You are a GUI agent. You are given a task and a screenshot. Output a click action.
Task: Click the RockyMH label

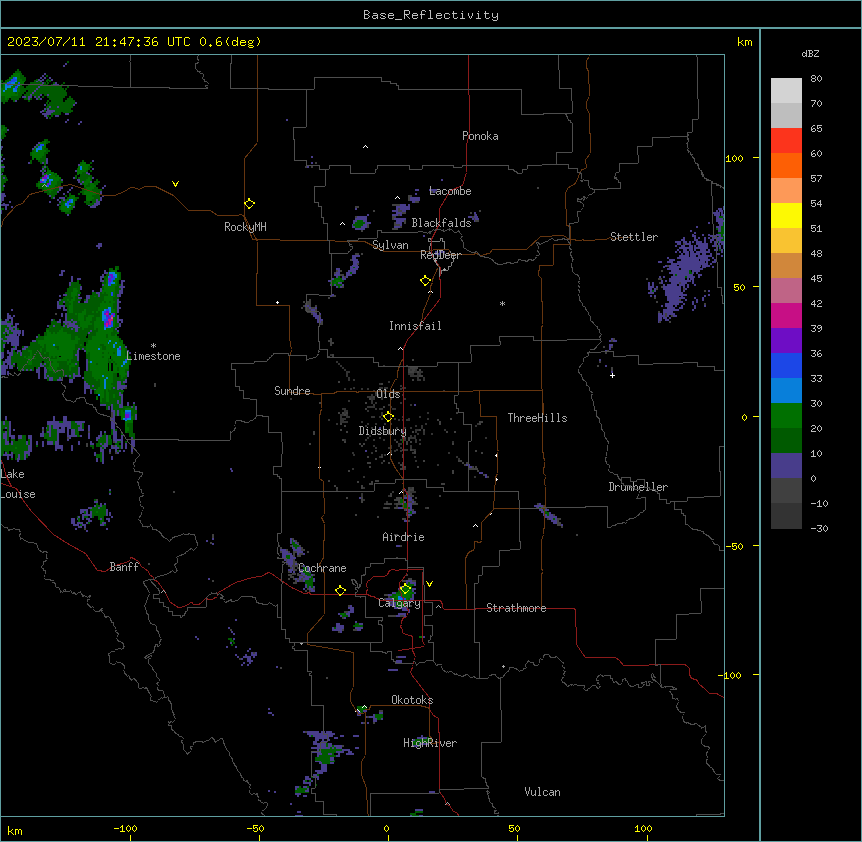[245, 227]
